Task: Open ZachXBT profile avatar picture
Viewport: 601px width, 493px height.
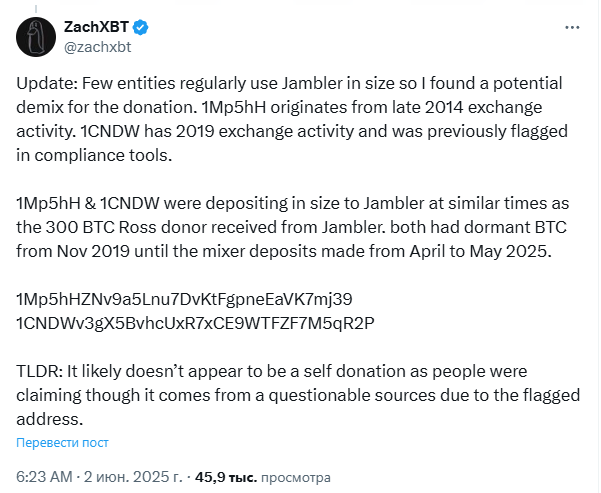Action: tap(36, 37)
